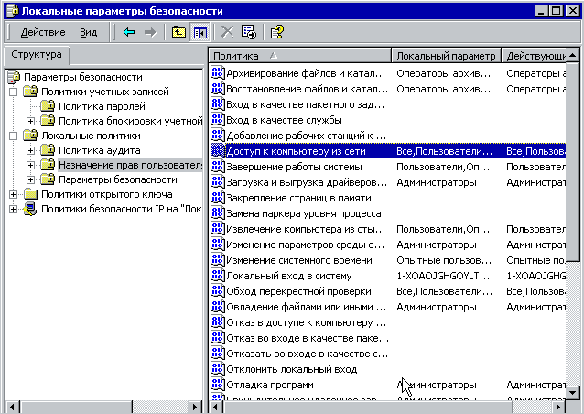The height and width of the screenshot is (414, 584).
Task: Open the Действие menu
Action: coord(43,32)
